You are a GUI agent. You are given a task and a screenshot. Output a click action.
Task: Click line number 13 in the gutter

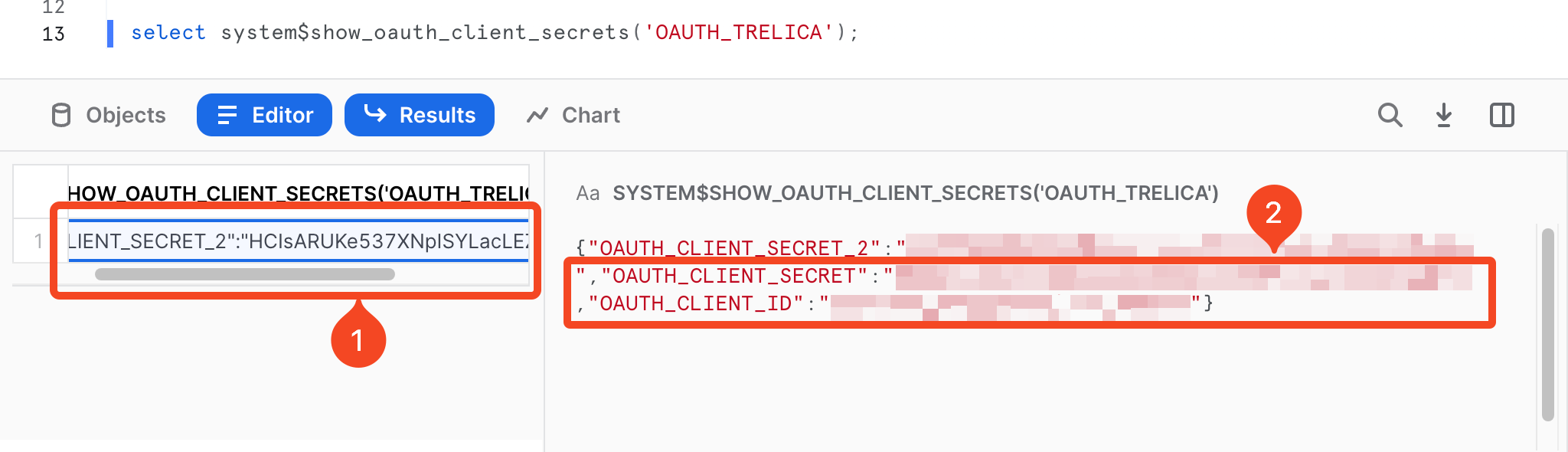(54, 34)
